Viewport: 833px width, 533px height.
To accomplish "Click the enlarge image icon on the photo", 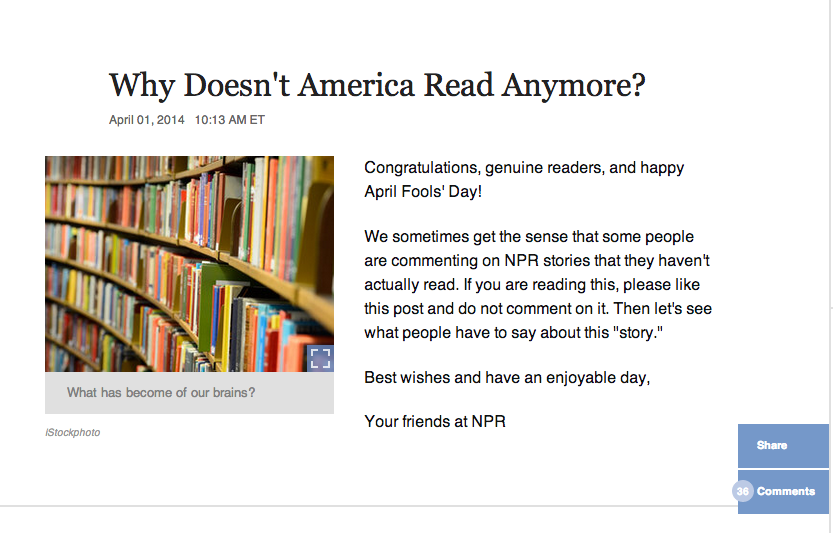I will tap(320, 358).
